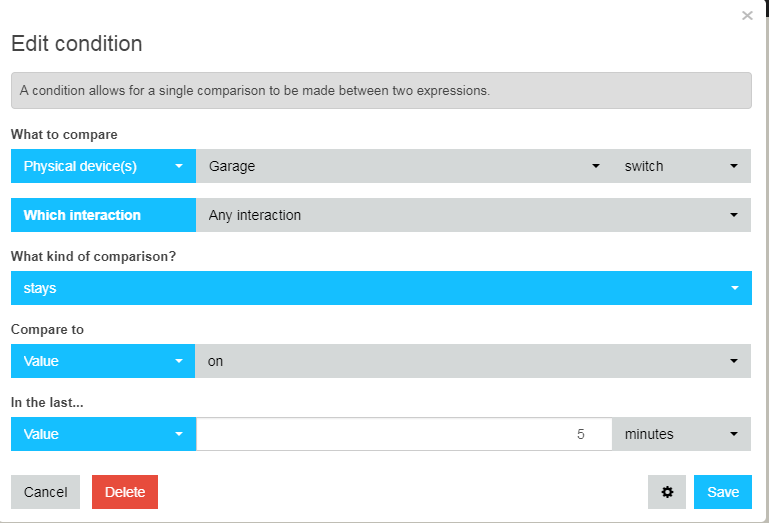
Task: Click the Save button
Action: (x=722, y=492)
